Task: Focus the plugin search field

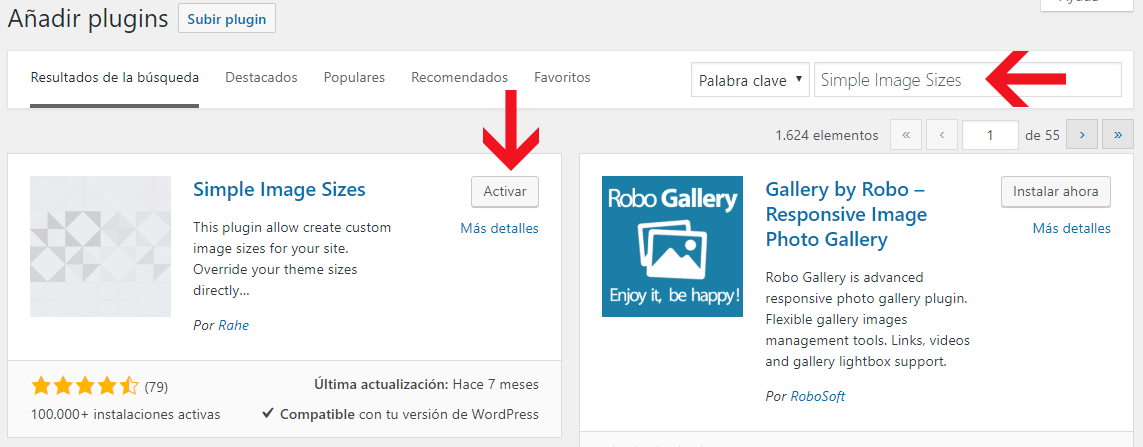Action: pos(968,80)
